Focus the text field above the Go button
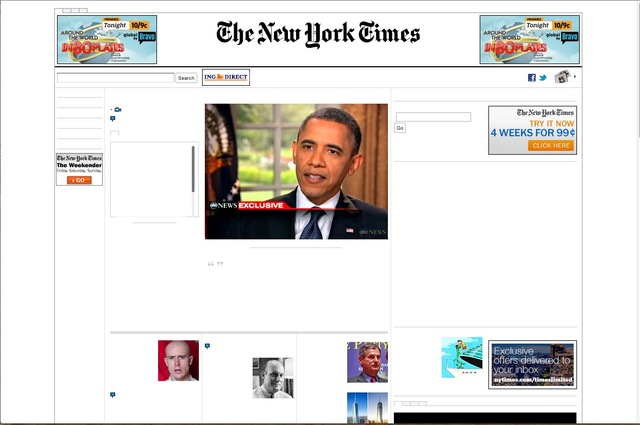640x425 pixels. [x=433, y=117]
